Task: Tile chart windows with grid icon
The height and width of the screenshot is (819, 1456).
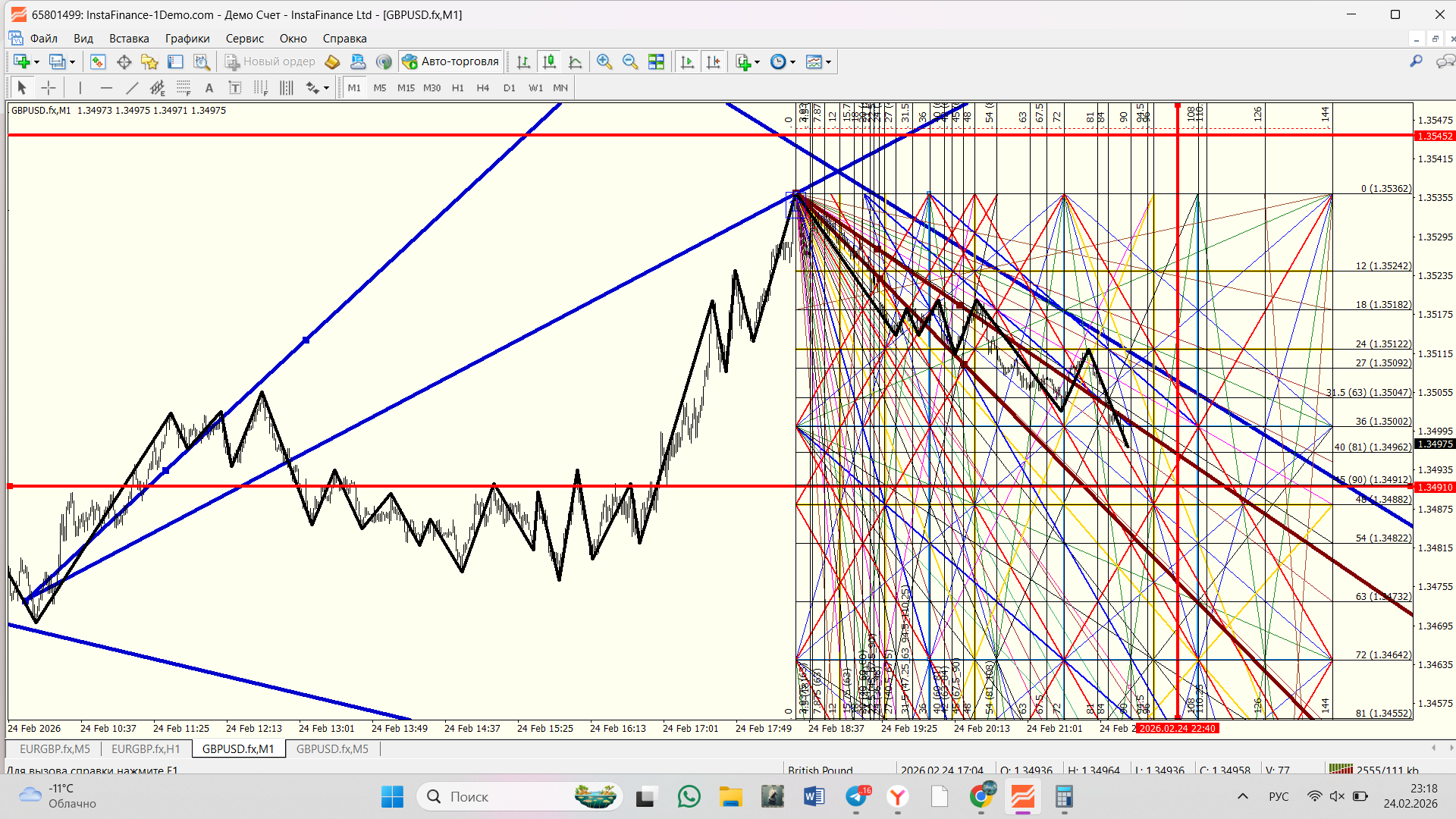Action: (656, 62)
